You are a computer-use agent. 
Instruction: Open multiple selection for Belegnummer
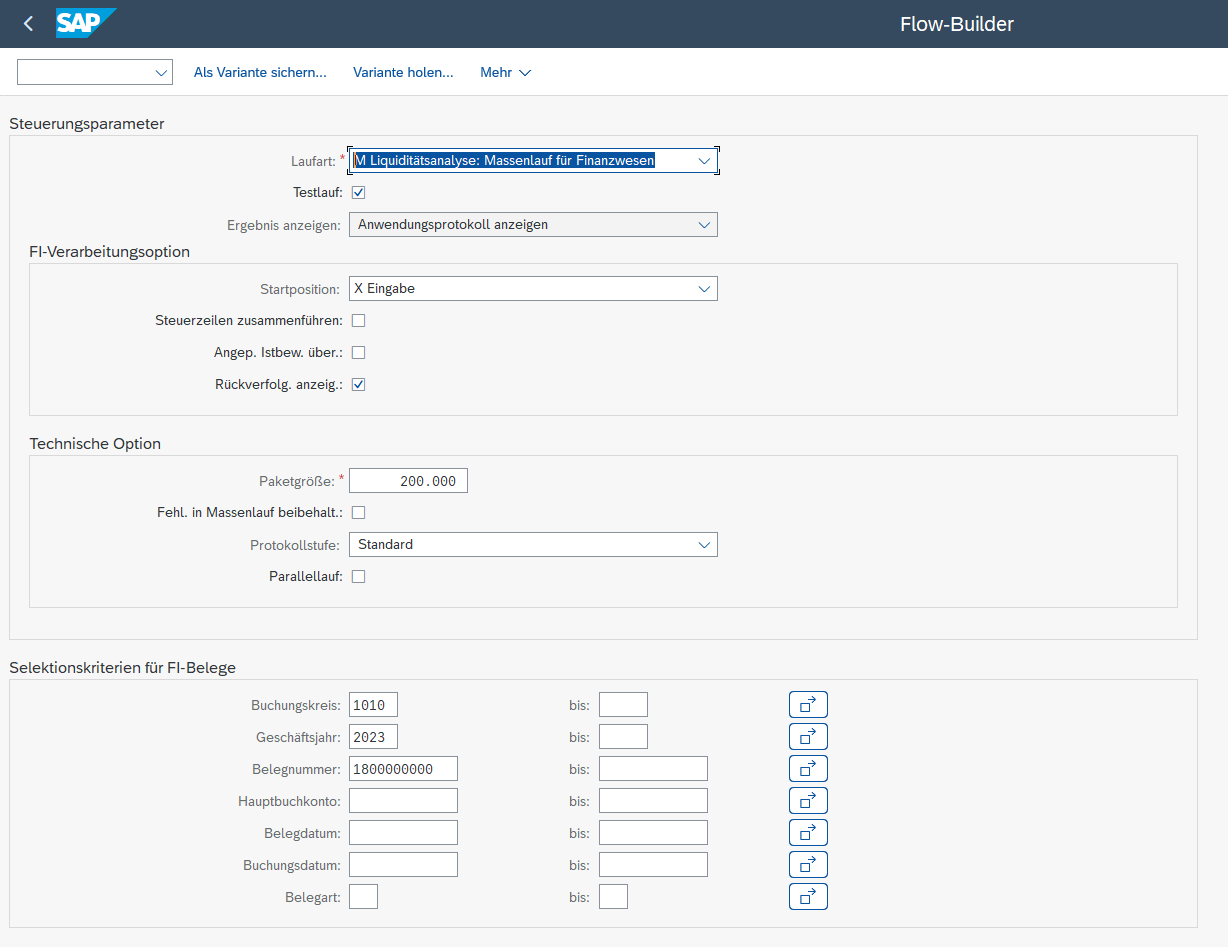(808, 769)
